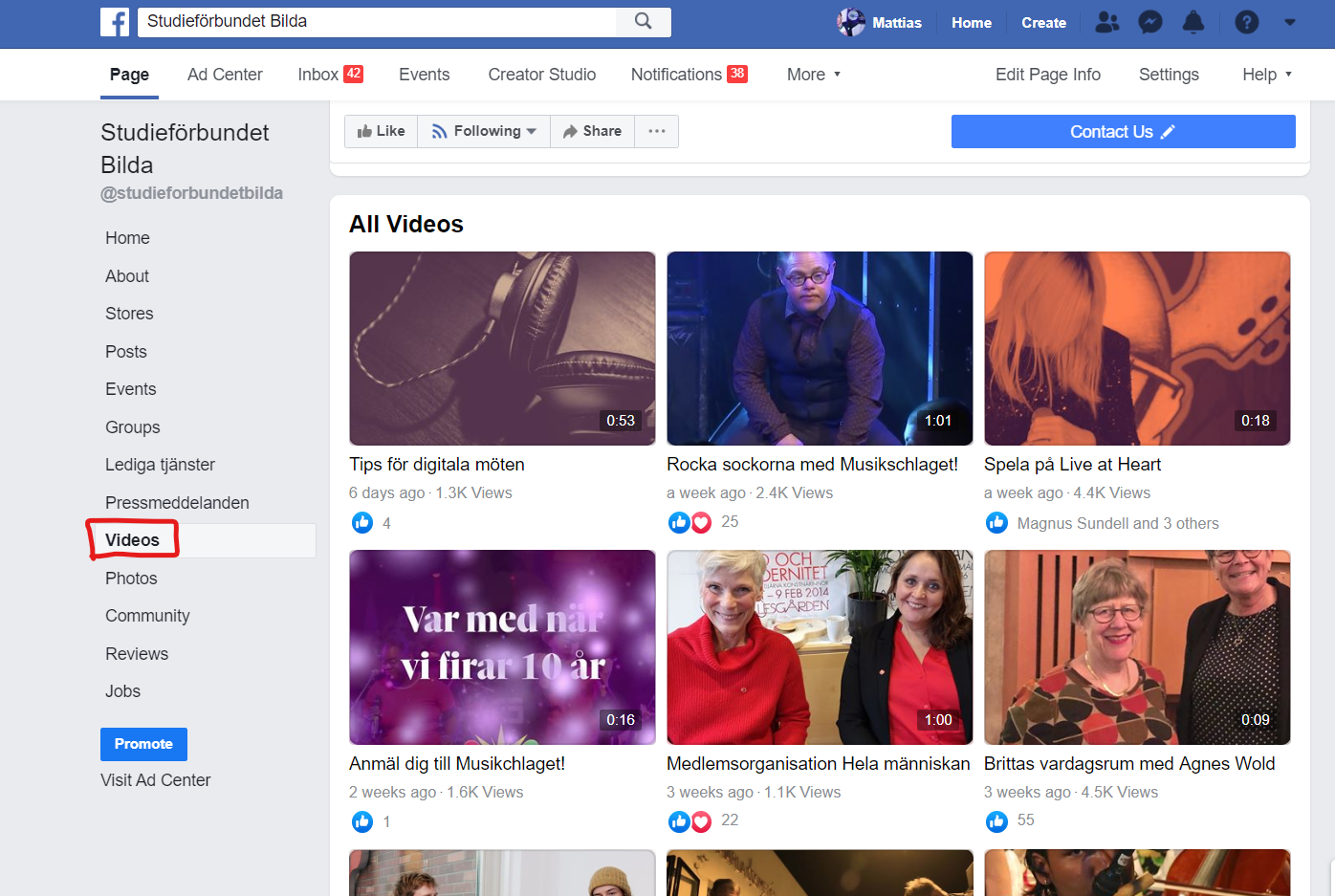Click the Facebook logo icon
Viewport: 1335px width, 896px height.
point(115,22)
